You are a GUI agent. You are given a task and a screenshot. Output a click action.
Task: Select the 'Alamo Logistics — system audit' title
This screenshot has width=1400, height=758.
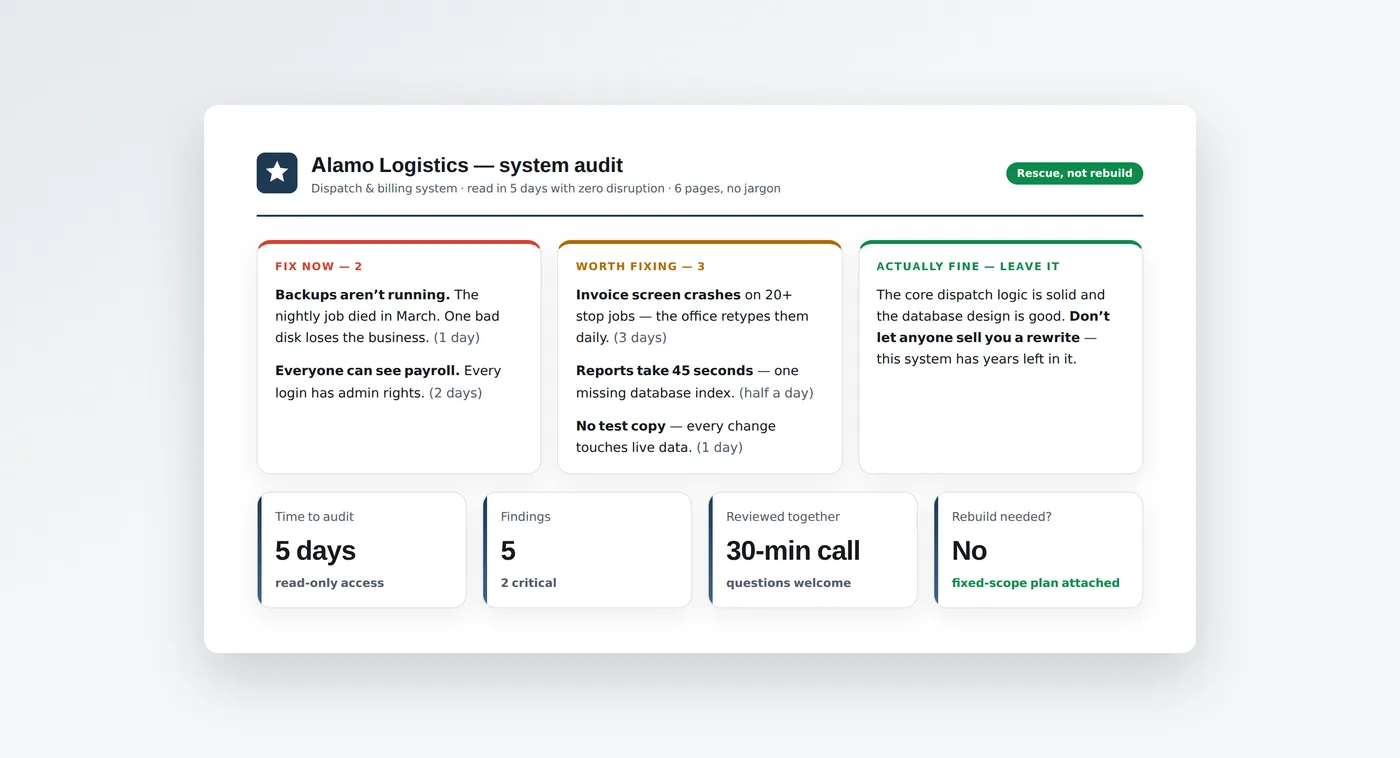click(x=467, y=165)
